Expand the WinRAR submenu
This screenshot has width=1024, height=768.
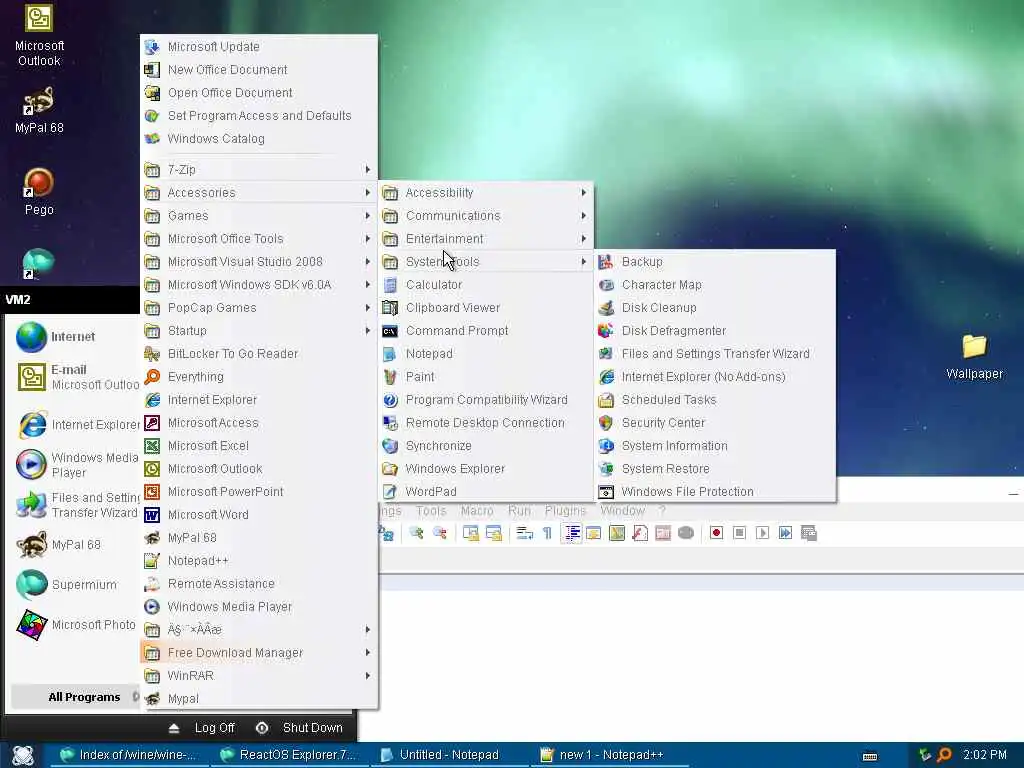pos(259,675)
